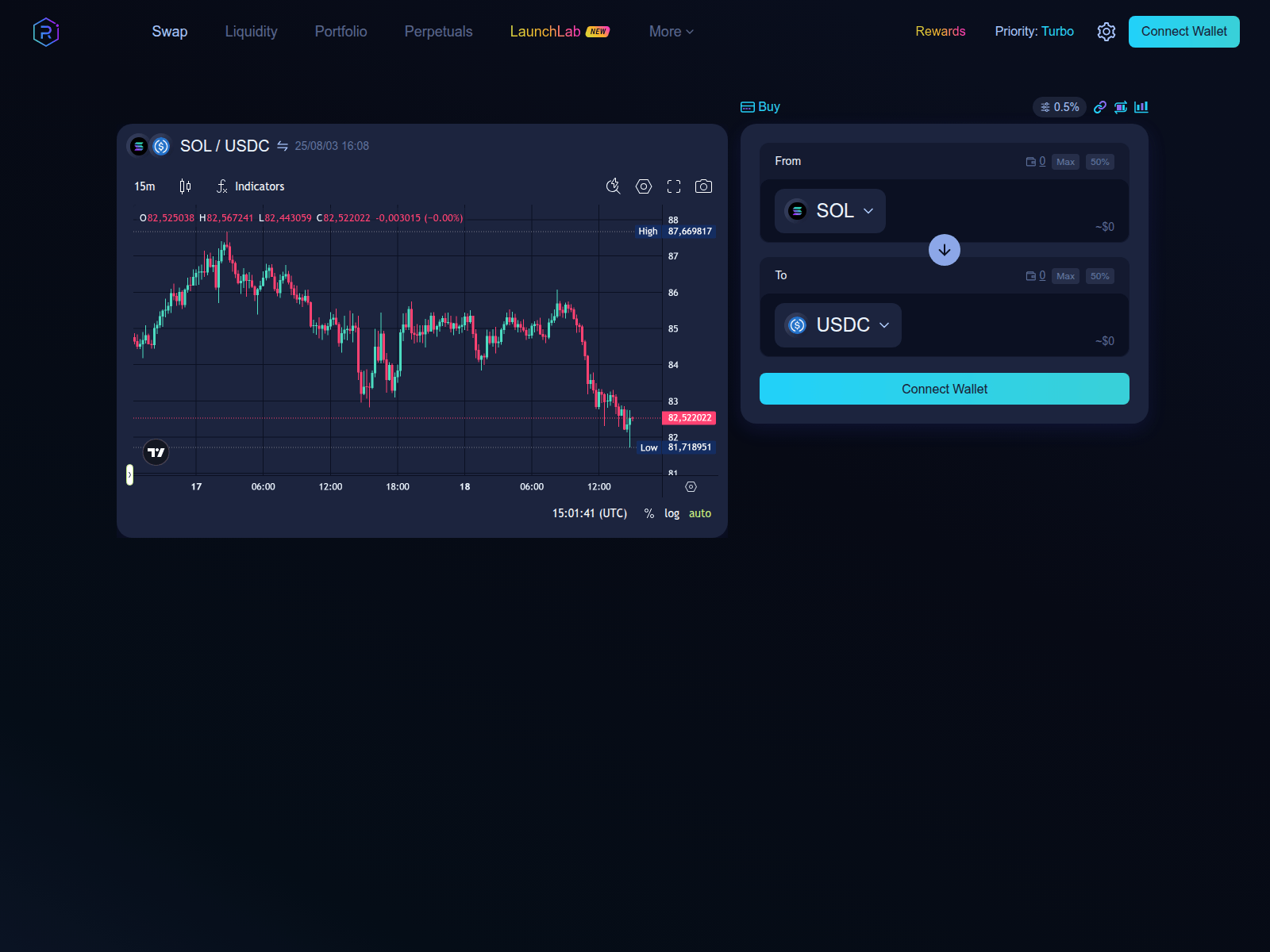Swap token order with the down arrow
The height and width of the screenshot is (952, 1270).
pyautogui.click(x=945, y=250)
